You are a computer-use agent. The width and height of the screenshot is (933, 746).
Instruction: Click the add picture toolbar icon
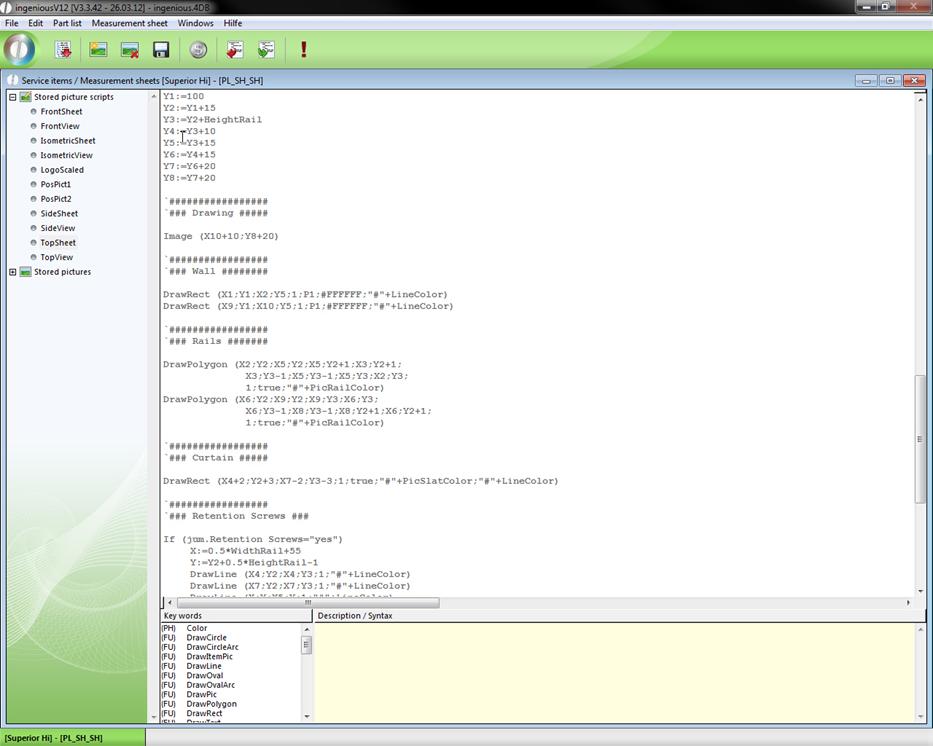click(x=98, y=49)
